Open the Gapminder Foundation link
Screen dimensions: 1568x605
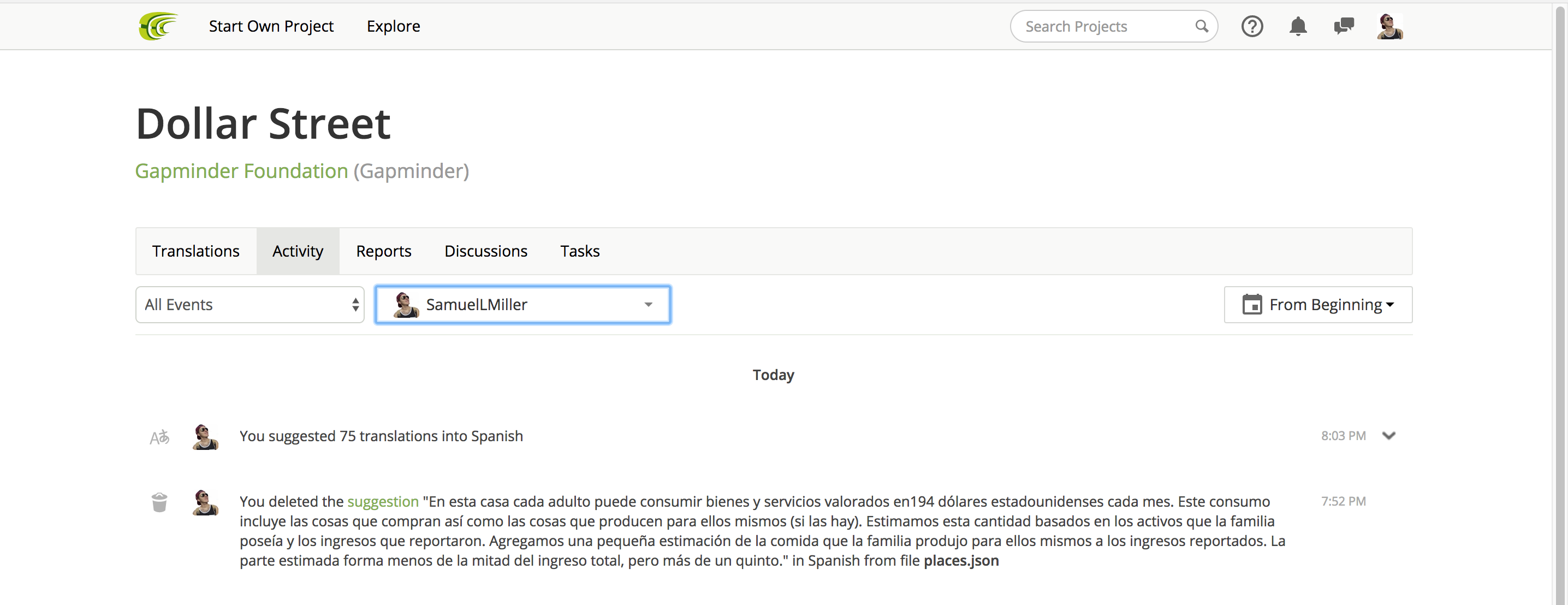pyautogui.click(x=242, y=171)
